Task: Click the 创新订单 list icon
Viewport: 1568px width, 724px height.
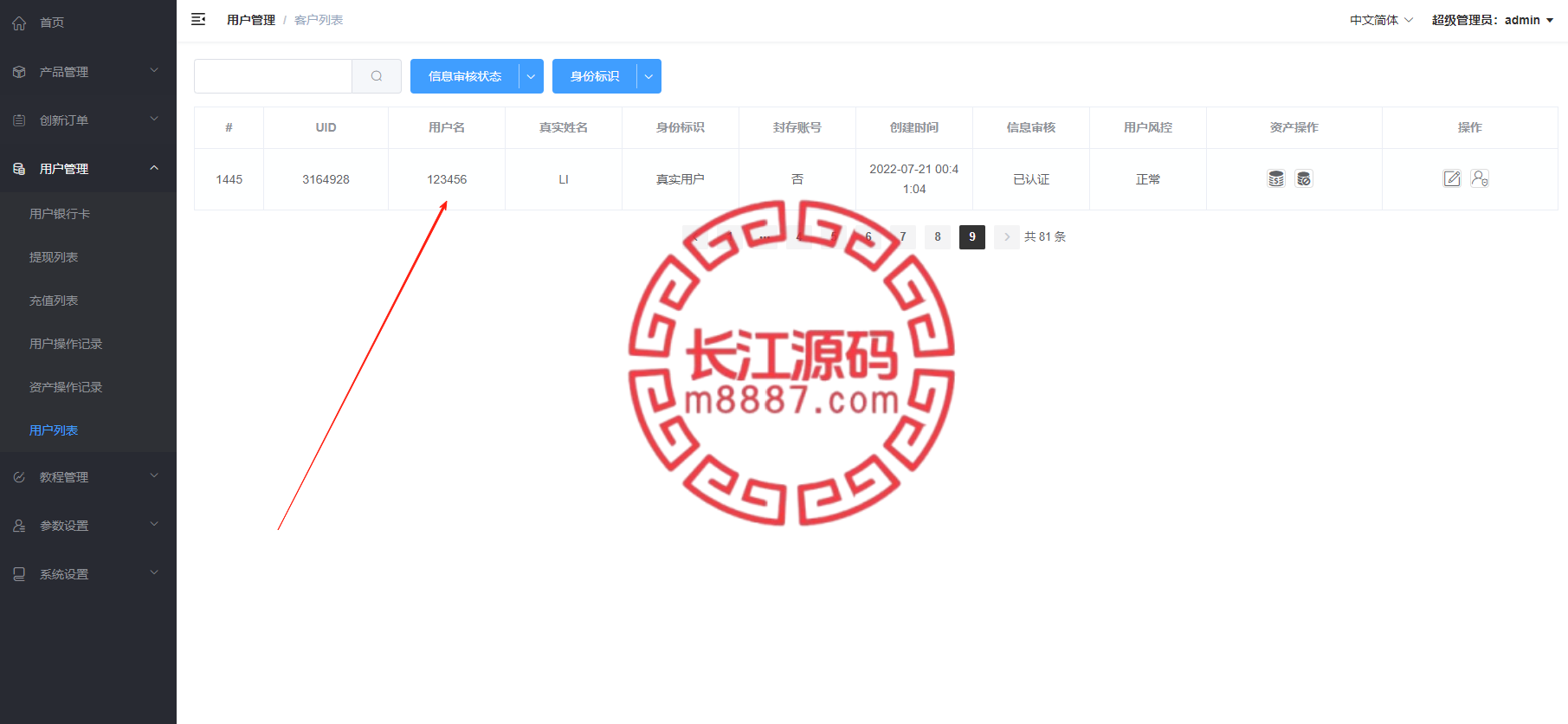Action: [19, 120]
